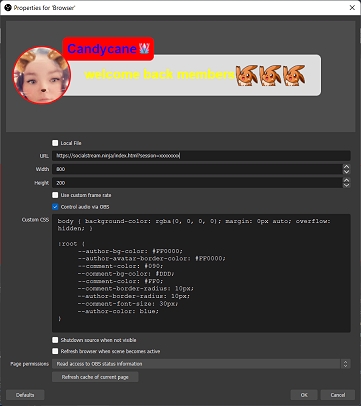Click the Candycane avatar picture in the preview
The width and height of the screenshot is (361, 406).
pos(42,75)
